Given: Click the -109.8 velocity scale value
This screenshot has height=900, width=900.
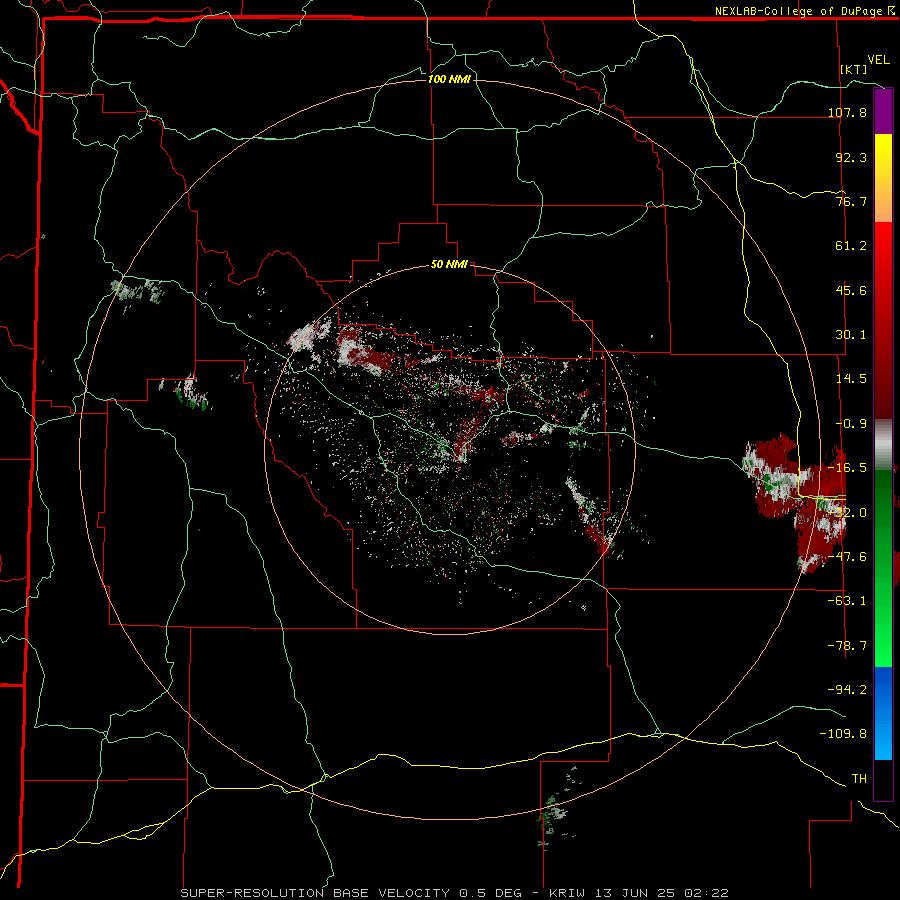Looking at the screenshot, I should pyautogui.click(x=844, y=734).
